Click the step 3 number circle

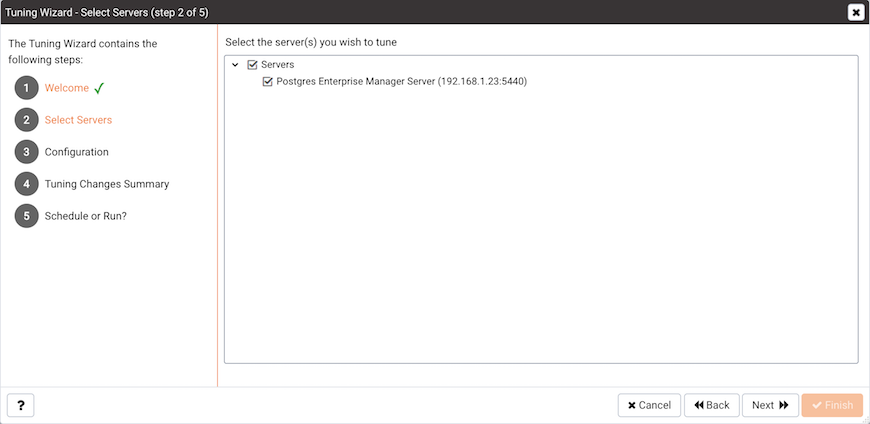(x=27, y=152)
